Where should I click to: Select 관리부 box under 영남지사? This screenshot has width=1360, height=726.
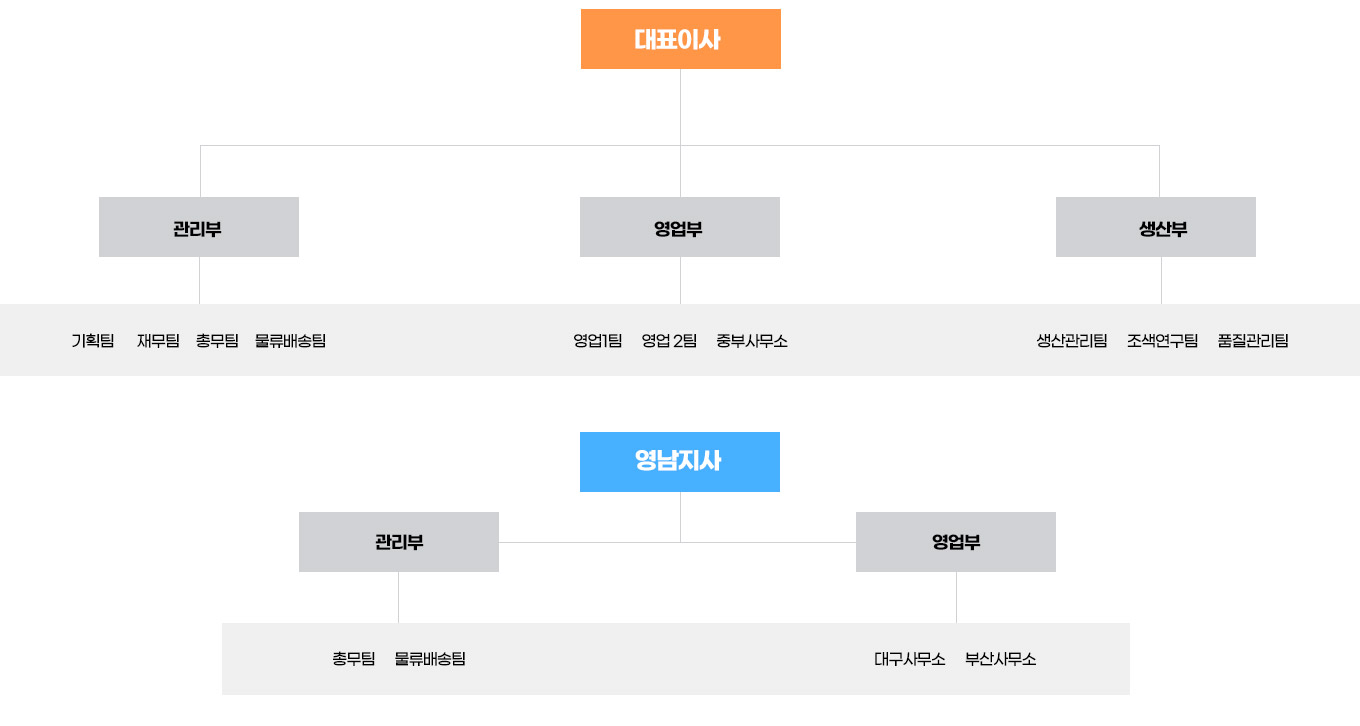399,542
